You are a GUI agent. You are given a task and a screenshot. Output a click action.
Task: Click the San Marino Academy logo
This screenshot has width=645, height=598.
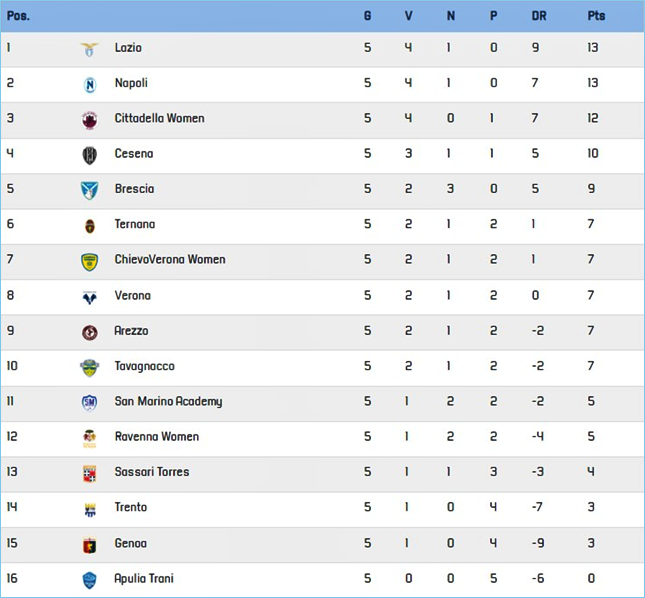[x=90, y=403]
